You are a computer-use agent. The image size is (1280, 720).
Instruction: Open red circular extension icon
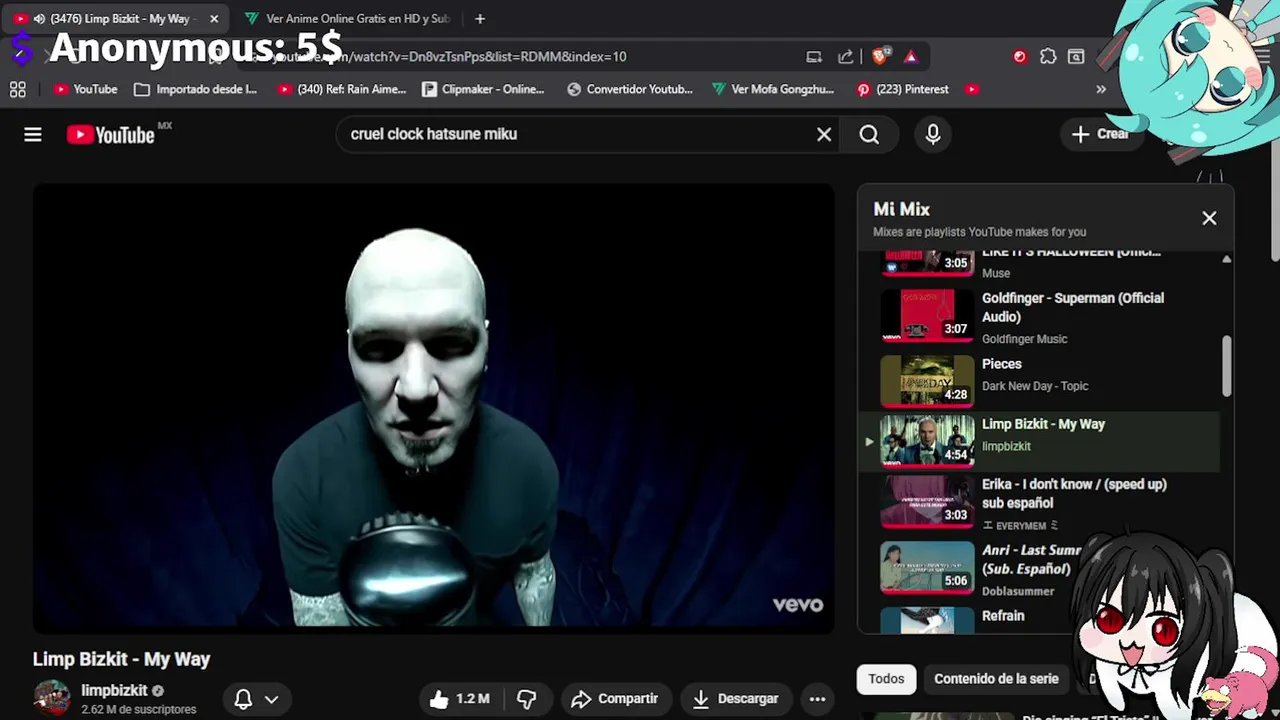coord(1020,57)
